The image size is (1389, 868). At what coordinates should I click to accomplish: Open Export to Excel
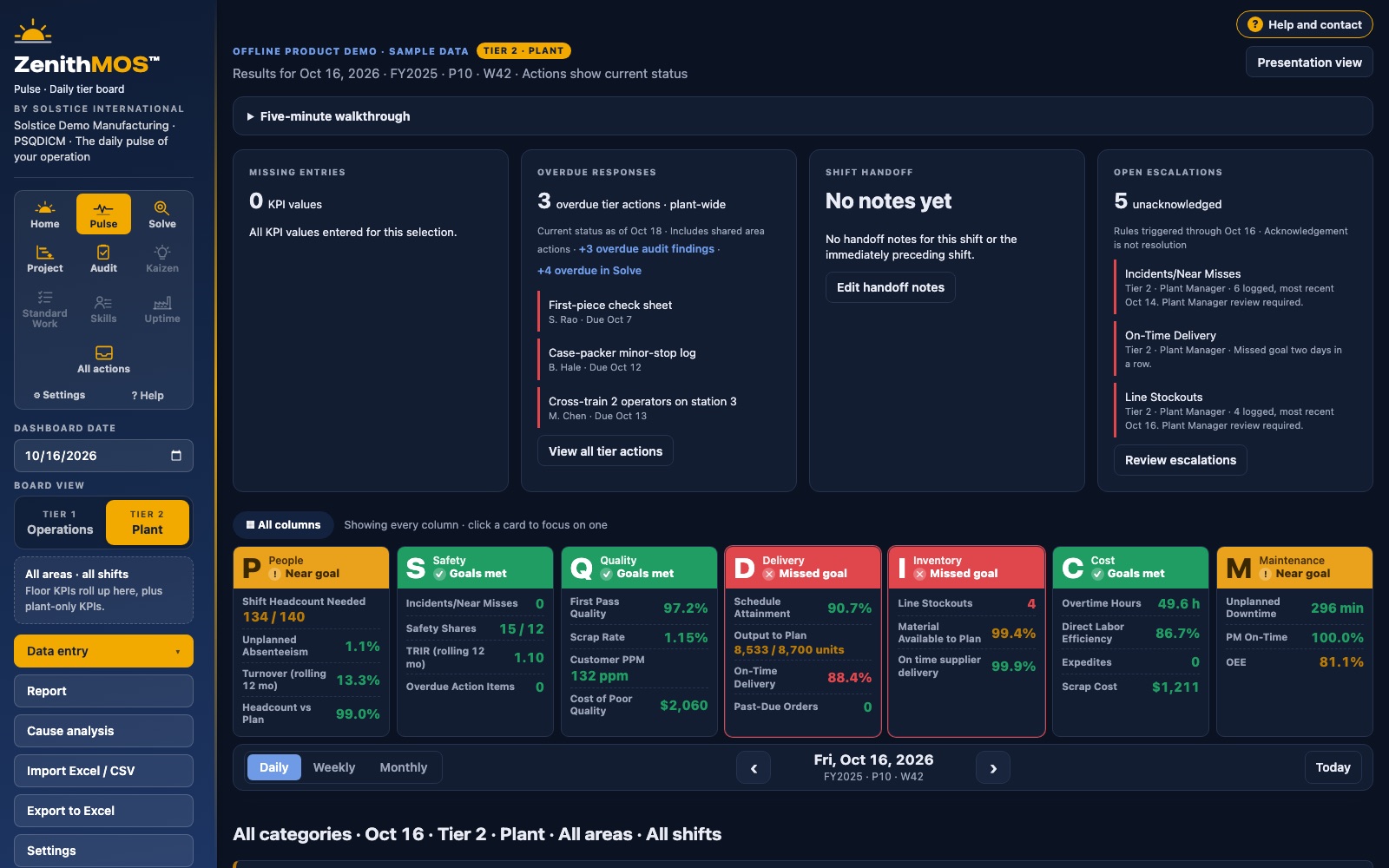(x=103, y=811)
